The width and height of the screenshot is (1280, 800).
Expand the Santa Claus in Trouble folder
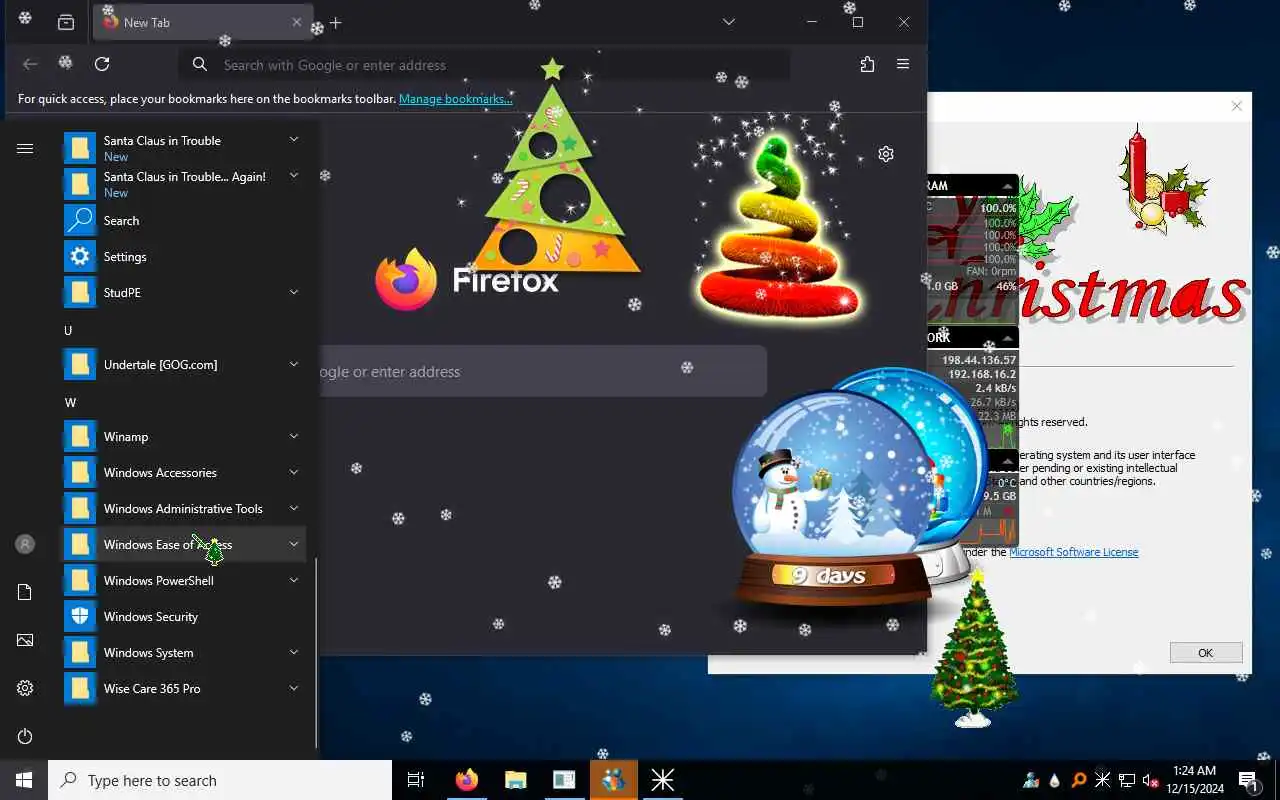coord(294,140)
